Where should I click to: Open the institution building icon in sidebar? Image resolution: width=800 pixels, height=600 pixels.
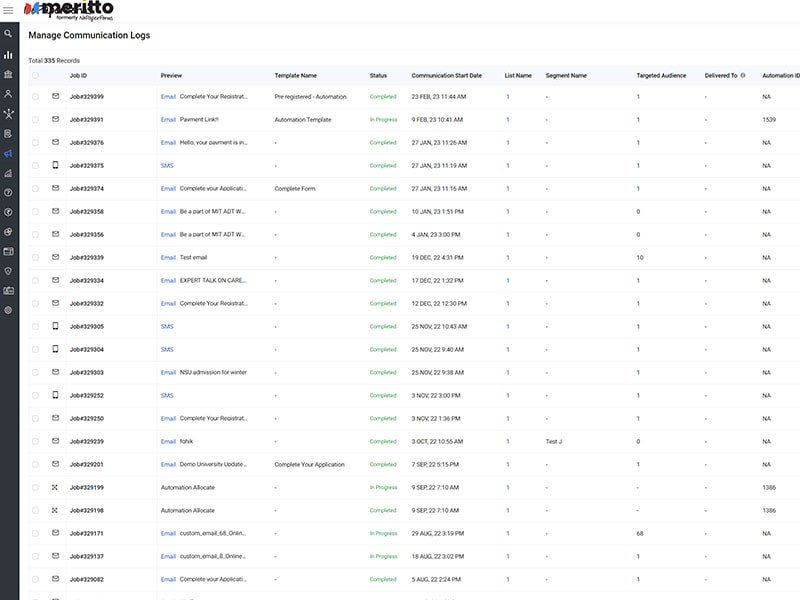(x=8, y=74)
